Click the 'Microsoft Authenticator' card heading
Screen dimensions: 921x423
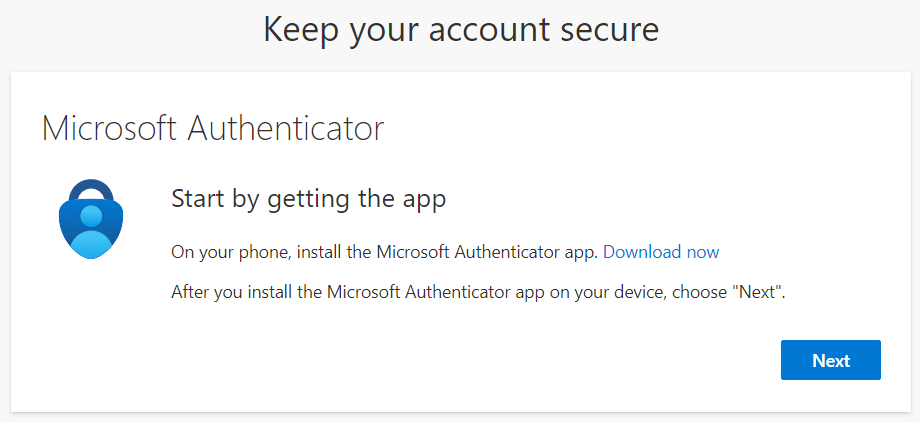pyautogui.click(x=213, y=129)
